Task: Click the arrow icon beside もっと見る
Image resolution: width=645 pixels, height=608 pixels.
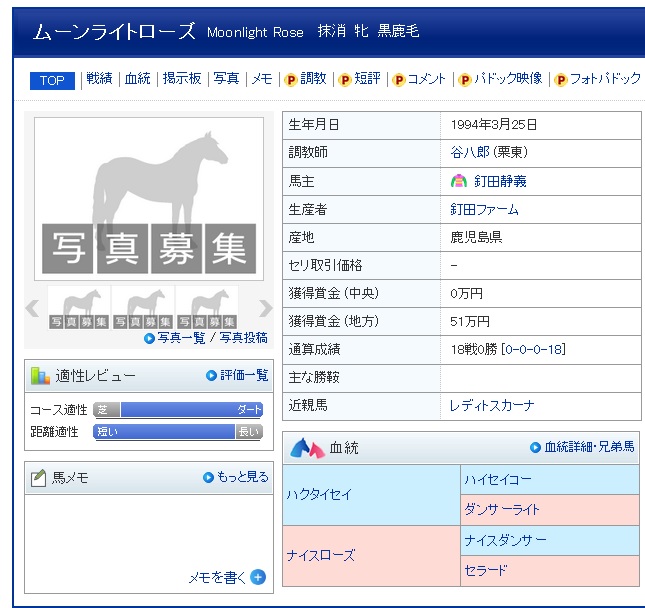Action: click(209, 477)
